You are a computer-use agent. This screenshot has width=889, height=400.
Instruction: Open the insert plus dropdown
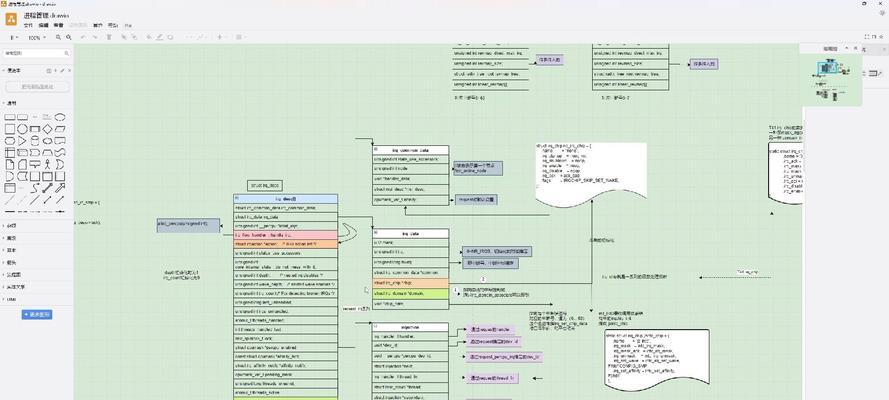(x=221, y=37)
